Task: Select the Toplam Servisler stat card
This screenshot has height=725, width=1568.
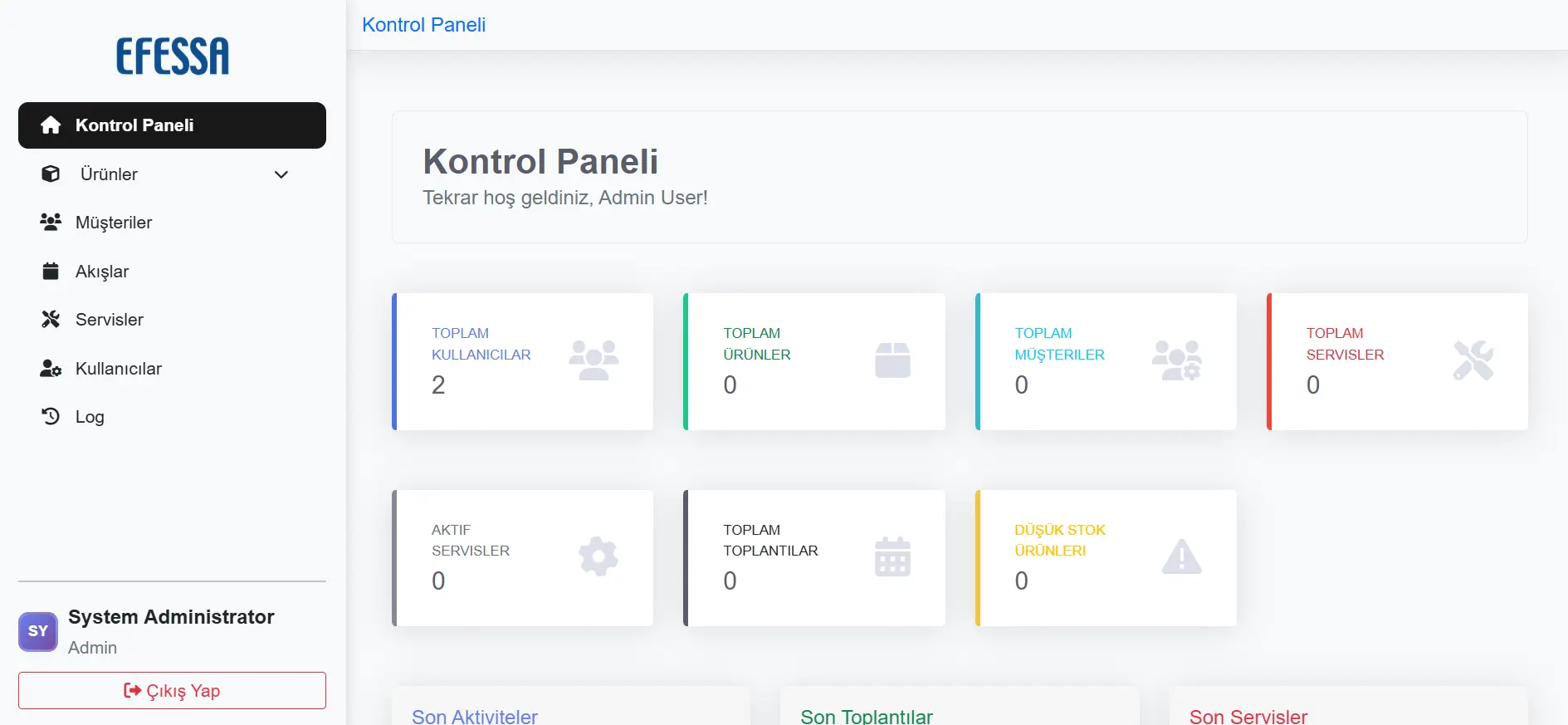Action: [1397, 361]
